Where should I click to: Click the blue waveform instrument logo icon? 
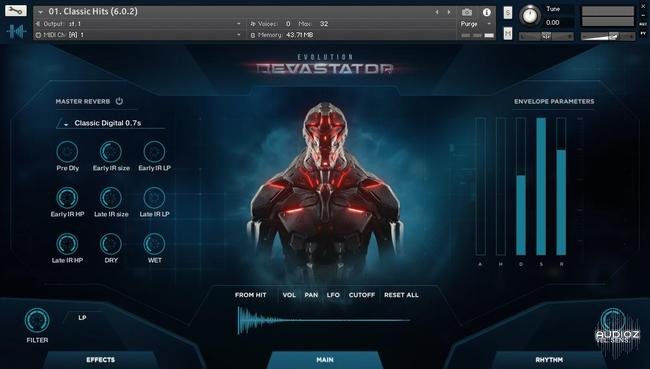[x=16, y=32]
